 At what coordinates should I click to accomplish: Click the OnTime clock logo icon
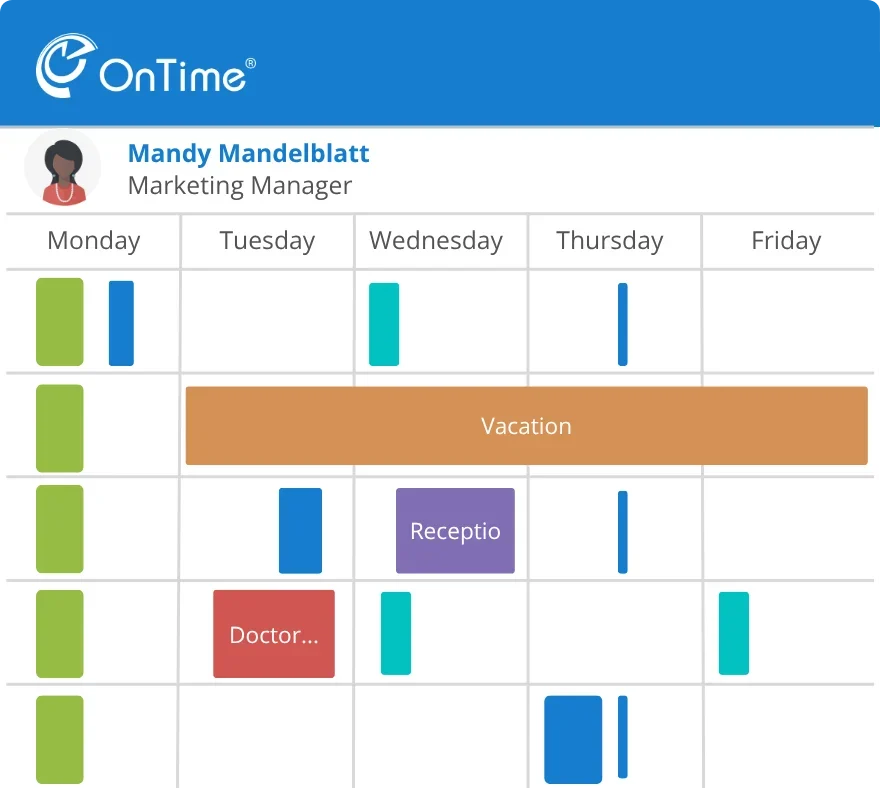point(66,65)
